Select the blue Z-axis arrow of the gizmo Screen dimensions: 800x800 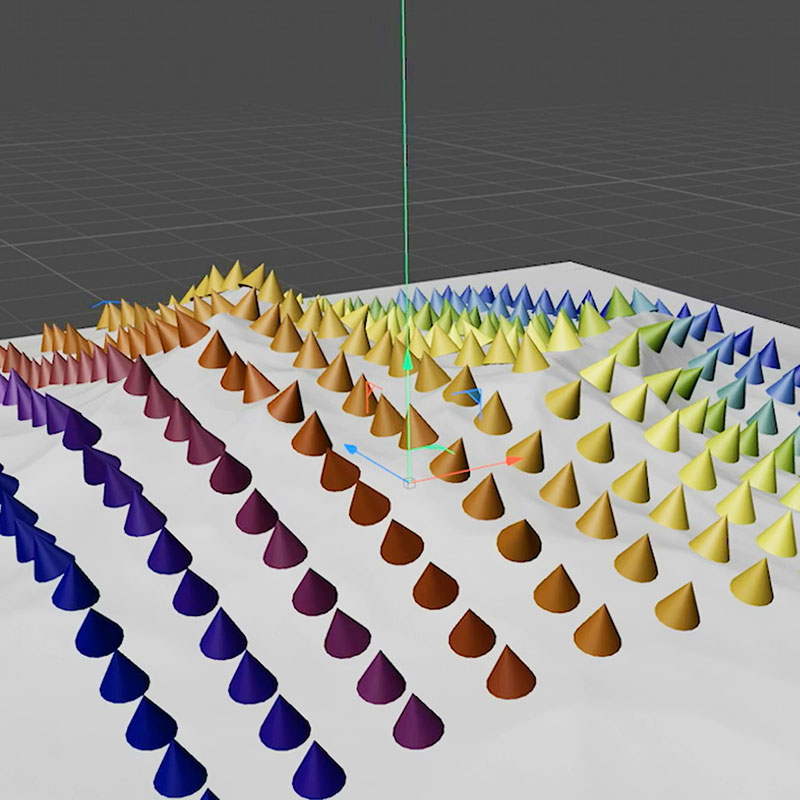(x=353, y=449)
